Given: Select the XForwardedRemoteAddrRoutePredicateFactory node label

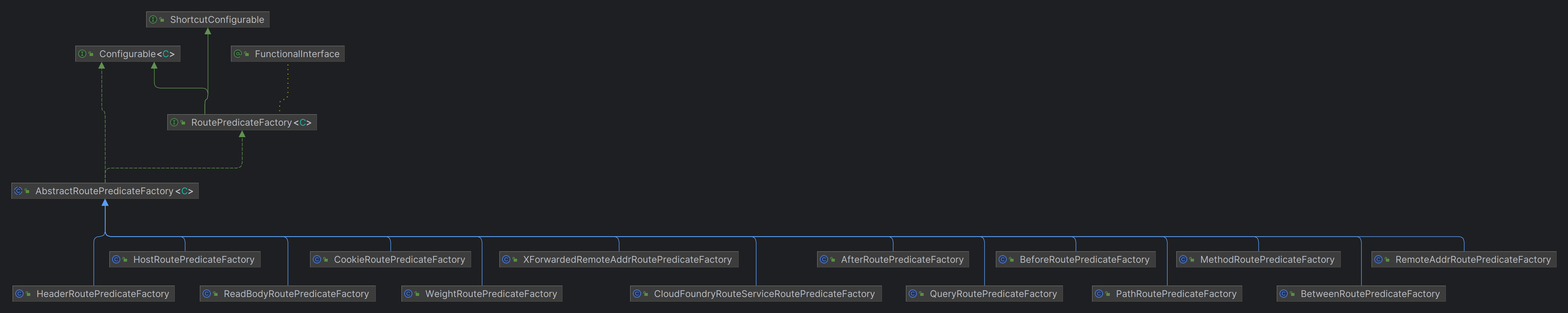Looking at the screenshot, I should (x=628, y=259).
